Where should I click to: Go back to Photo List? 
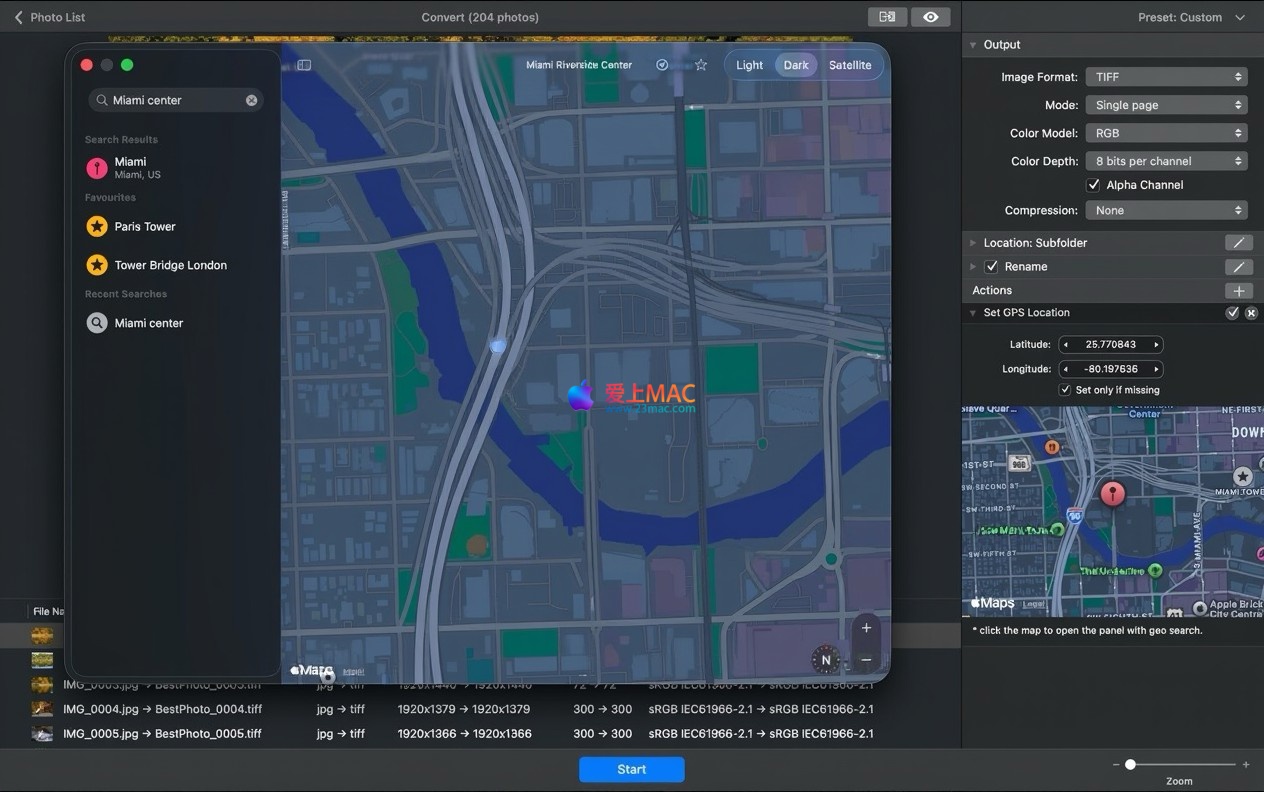[49, 17]
